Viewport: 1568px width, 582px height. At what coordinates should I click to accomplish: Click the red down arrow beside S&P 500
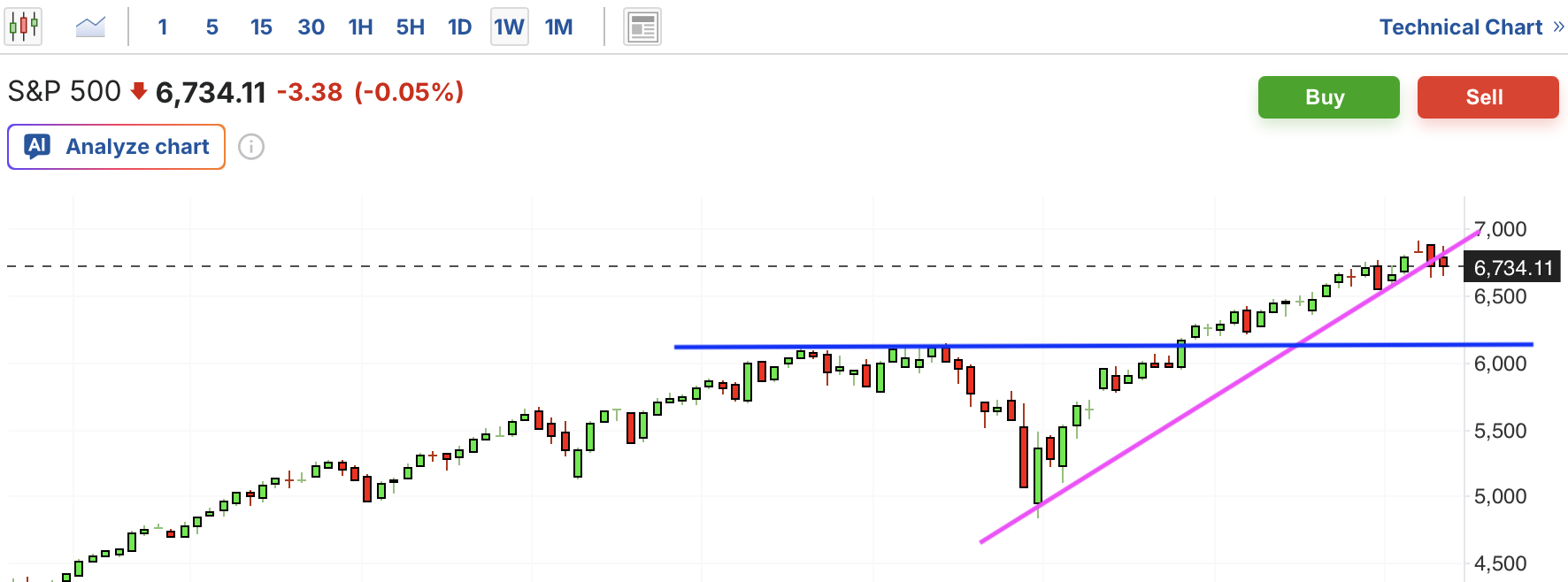tap(139, 91)
